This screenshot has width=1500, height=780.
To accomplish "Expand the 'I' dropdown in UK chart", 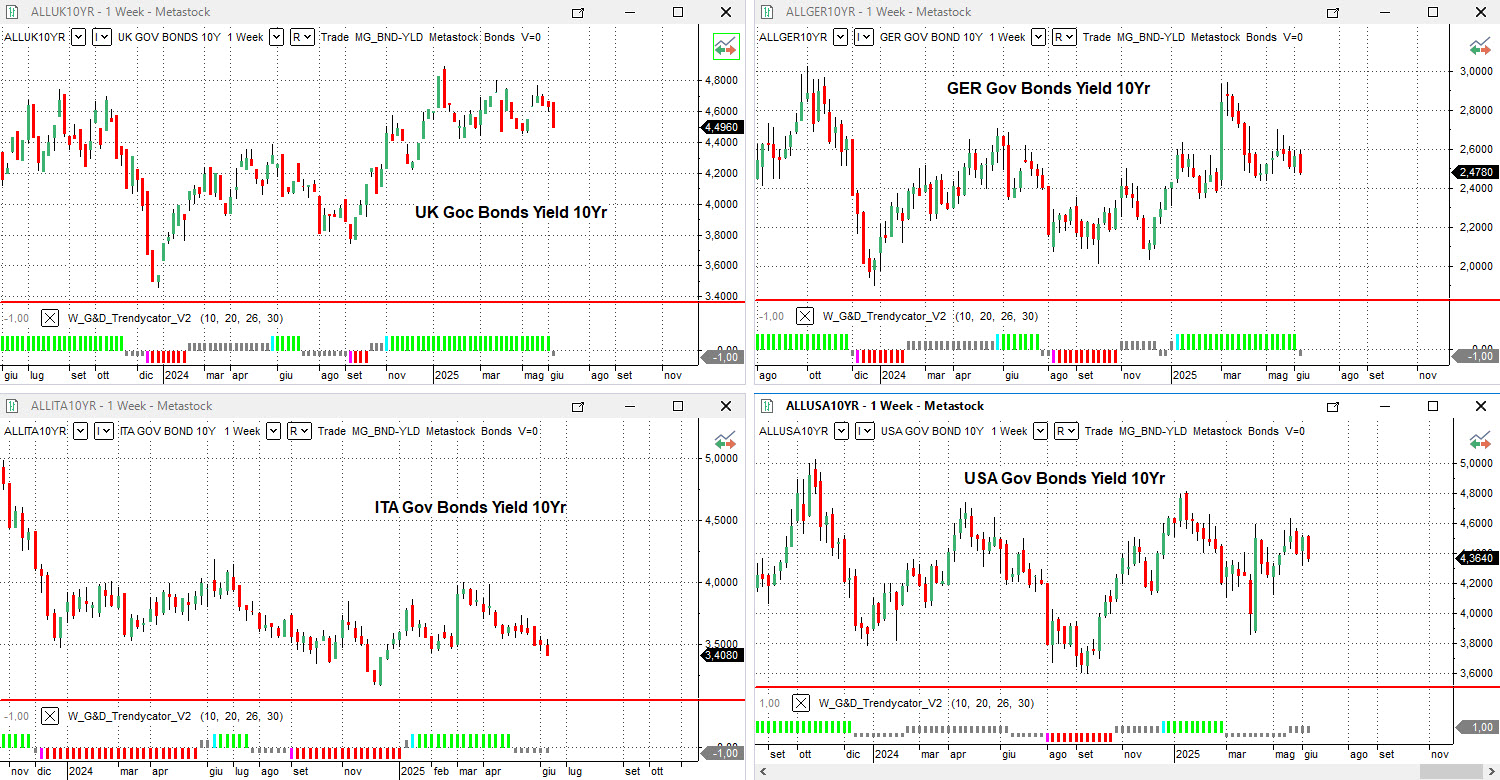I will (x=102, y=37).
